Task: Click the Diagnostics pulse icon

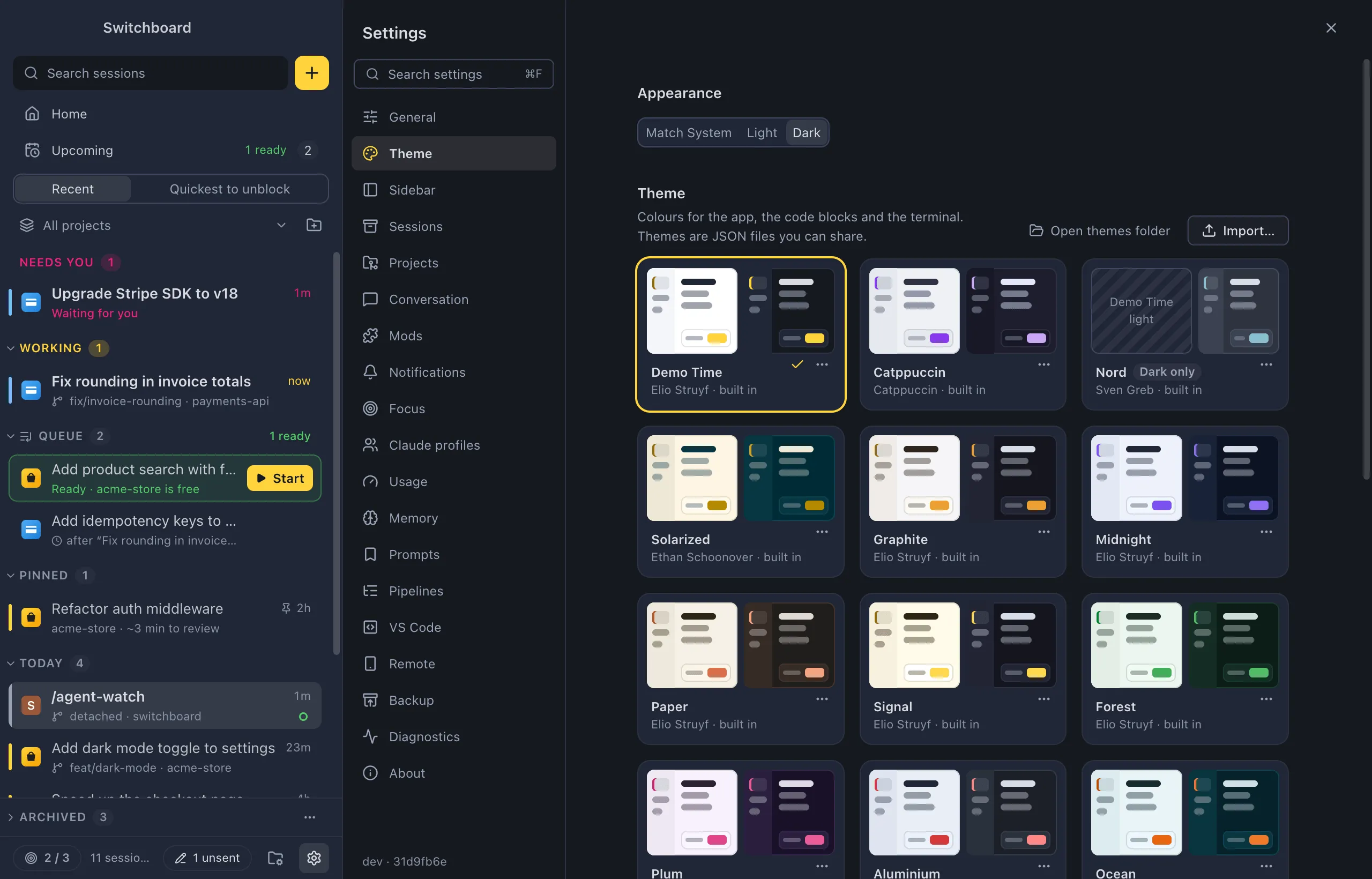Action: click(x=370, y=736)
